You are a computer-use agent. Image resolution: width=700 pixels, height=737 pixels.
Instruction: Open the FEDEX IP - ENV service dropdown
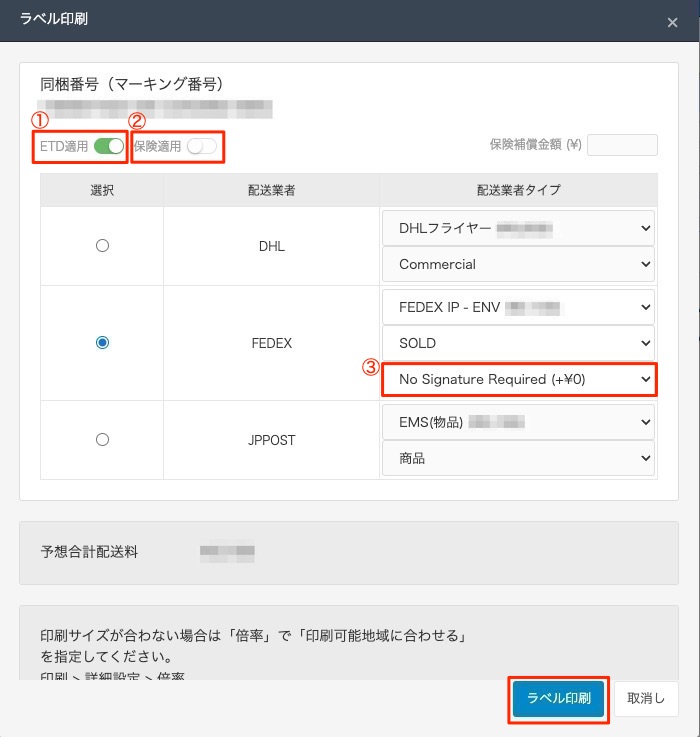(518, 306)
